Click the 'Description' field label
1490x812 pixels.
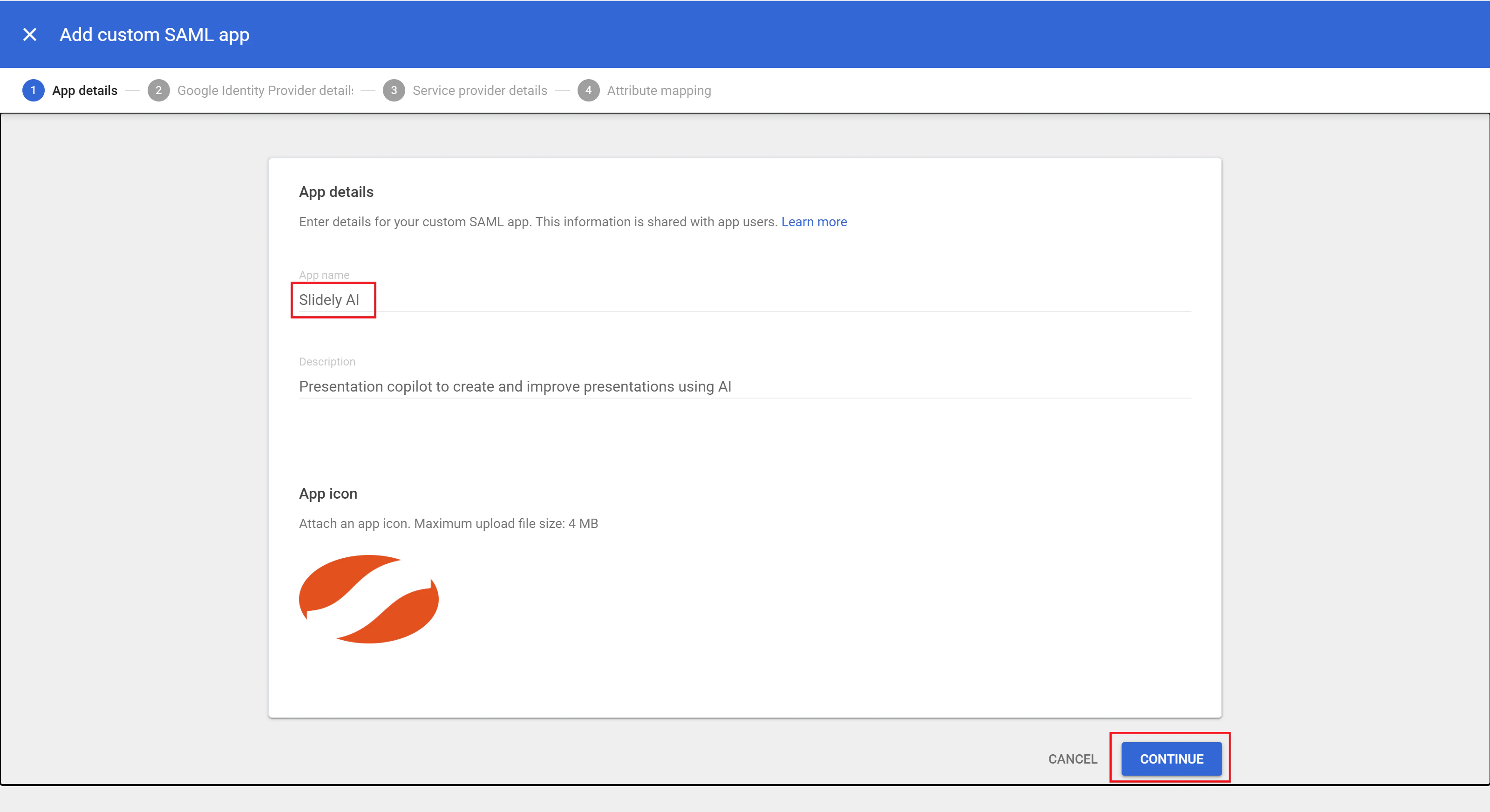coord(327,361)
